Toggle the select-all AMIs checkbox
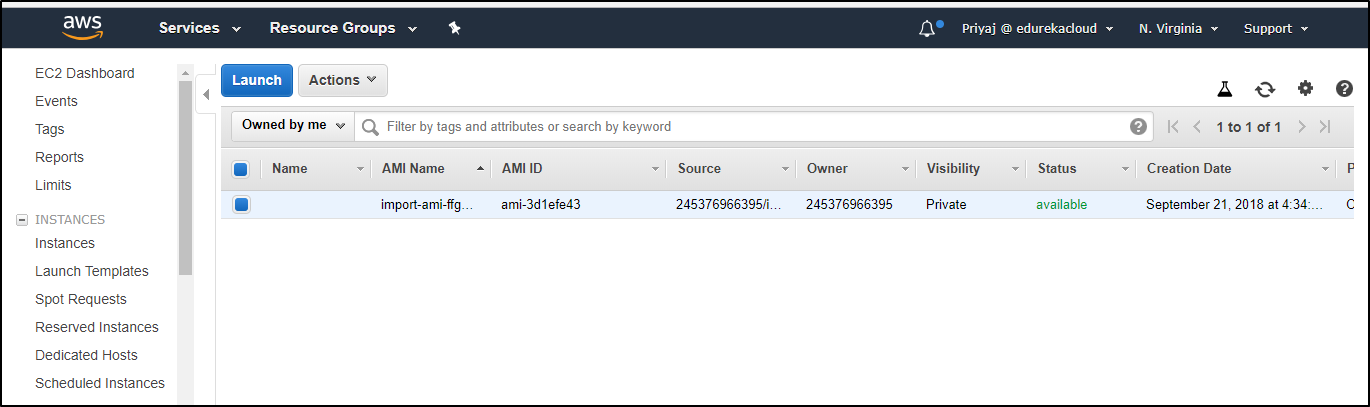 (241, 169)
